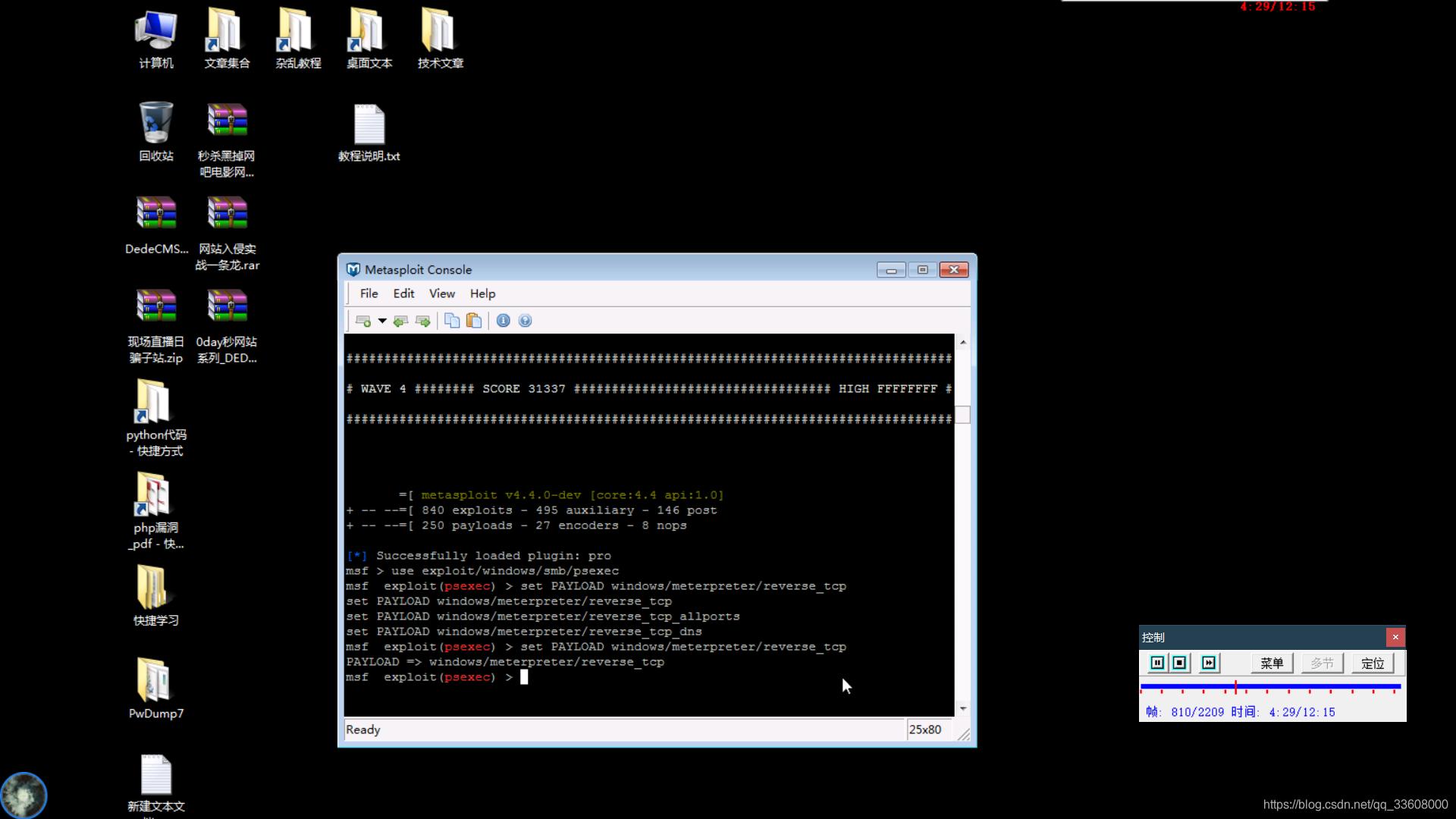Select the 教程说明.txt file icon
The width and height of the screenshot is (1456, 819).
click(369, 133)
